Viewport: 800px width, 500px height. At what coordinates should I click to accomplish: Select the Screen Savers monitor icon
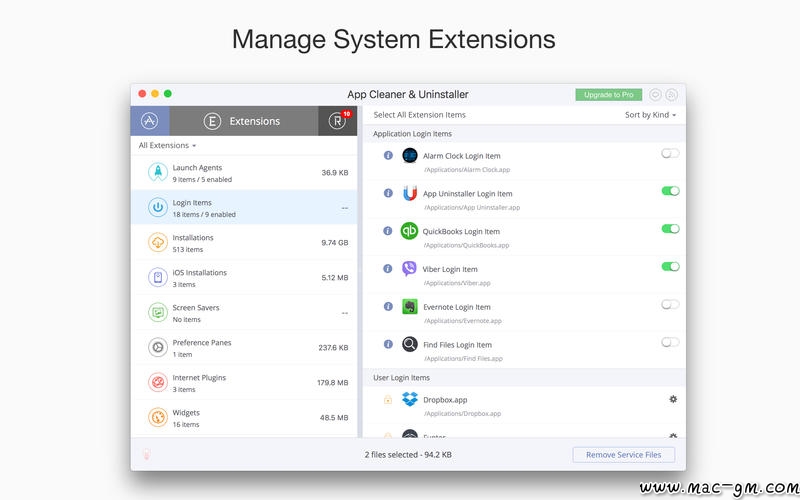158,312
